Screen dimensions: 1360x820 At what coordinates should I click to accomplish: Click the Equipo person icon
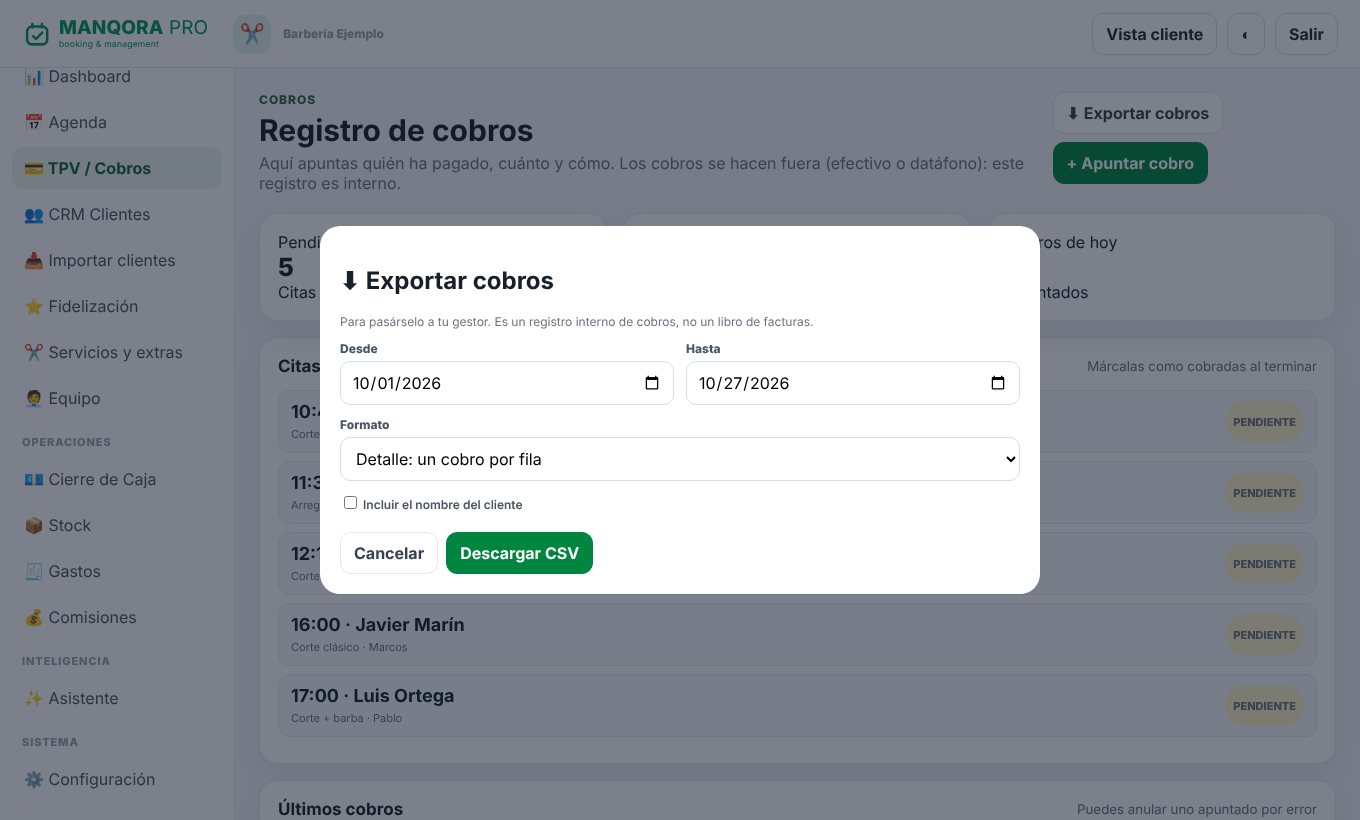[33, 399]
